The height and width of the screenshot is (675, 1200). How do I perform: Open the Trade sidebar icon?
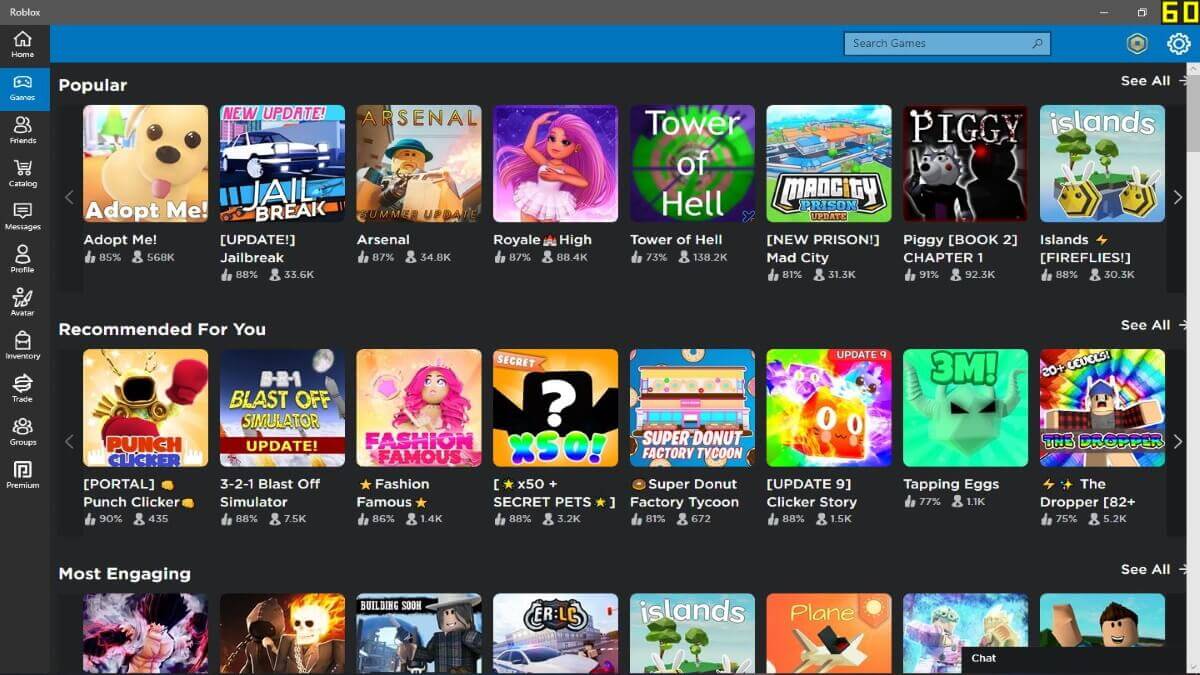click(x=22, y=389)
